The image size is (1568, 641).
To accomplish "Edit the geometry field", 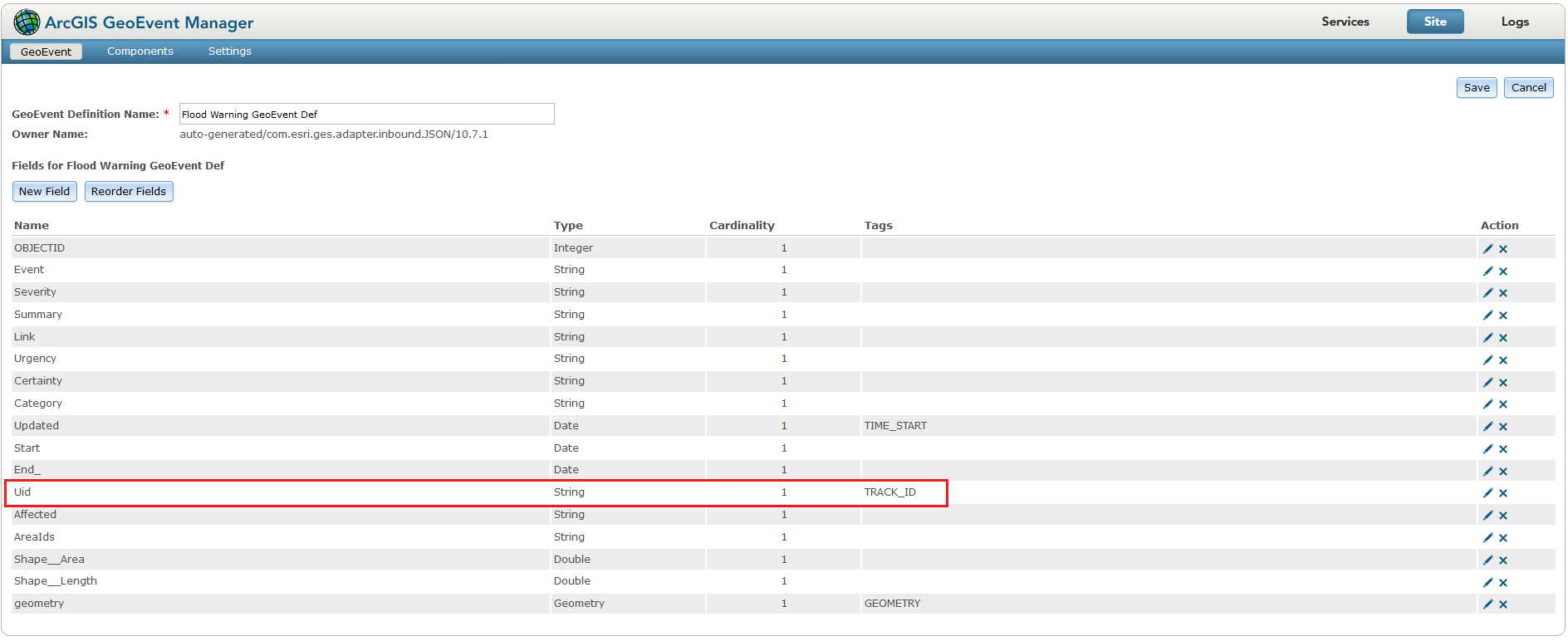I will click(x=1488, y=604).
